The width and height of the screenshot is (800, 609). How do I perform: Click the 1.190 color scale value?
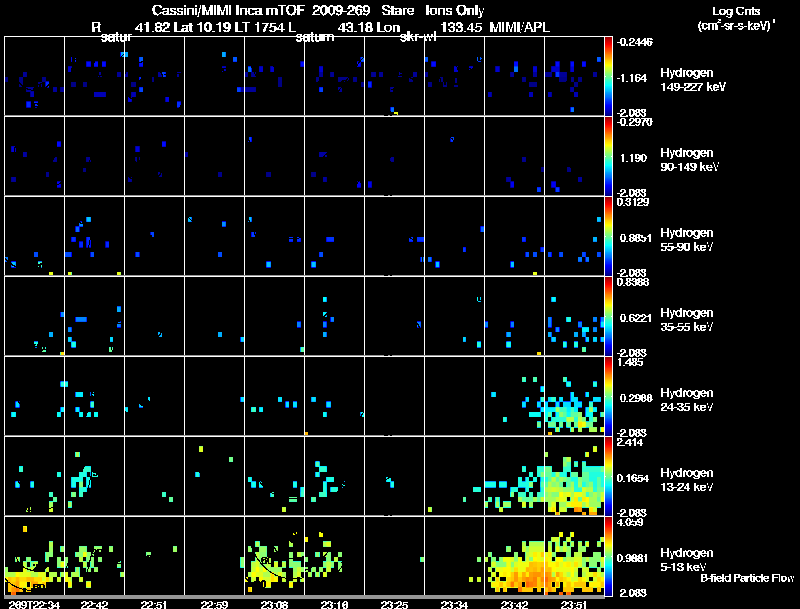click(633, 158)
